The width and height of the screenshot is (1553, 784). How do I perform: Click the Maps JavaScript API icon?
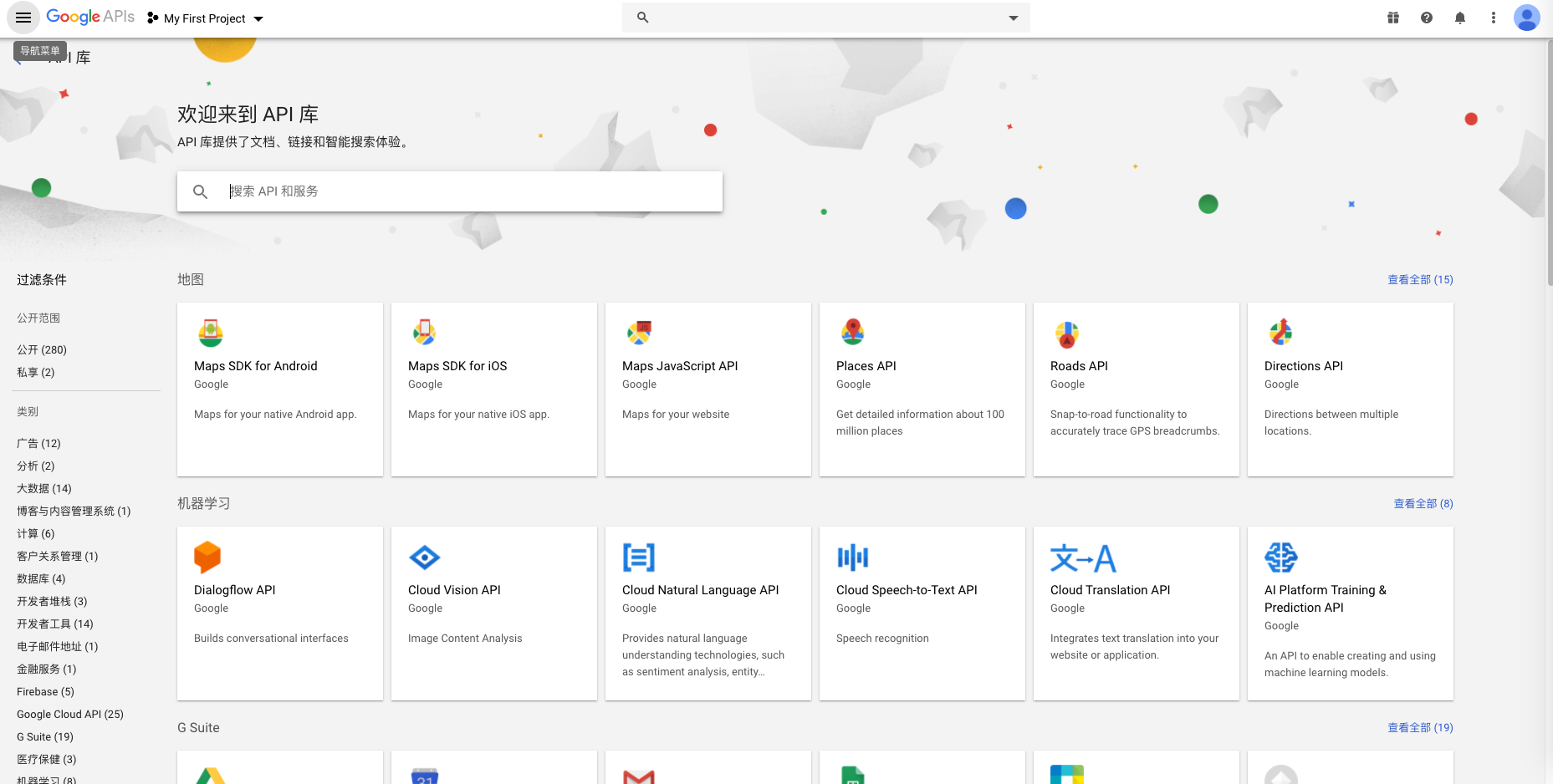[639, 333]
